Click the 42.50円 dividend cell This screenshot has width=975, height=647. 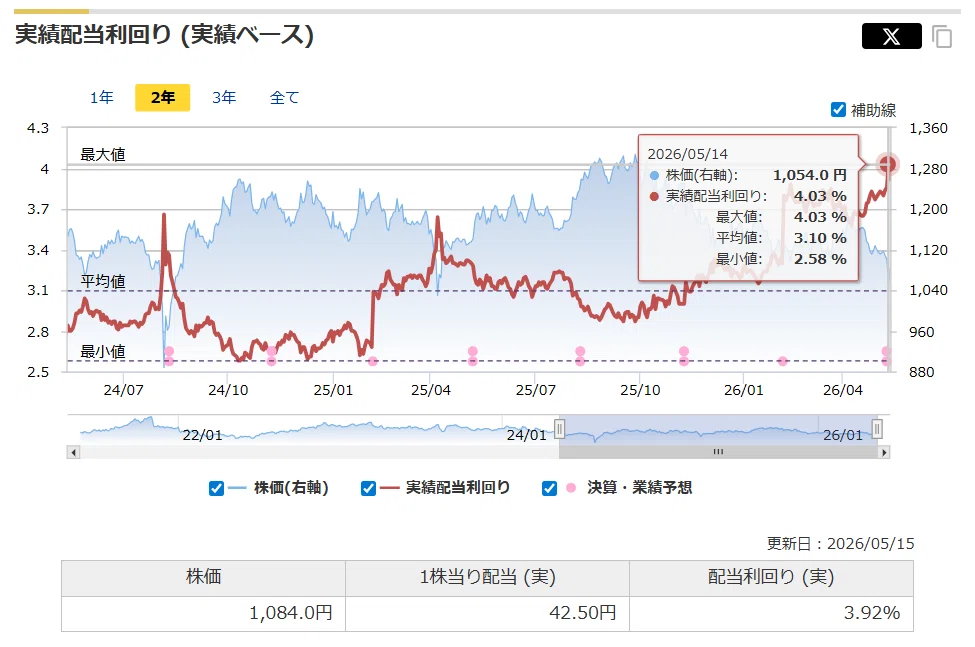coord(488,613)
